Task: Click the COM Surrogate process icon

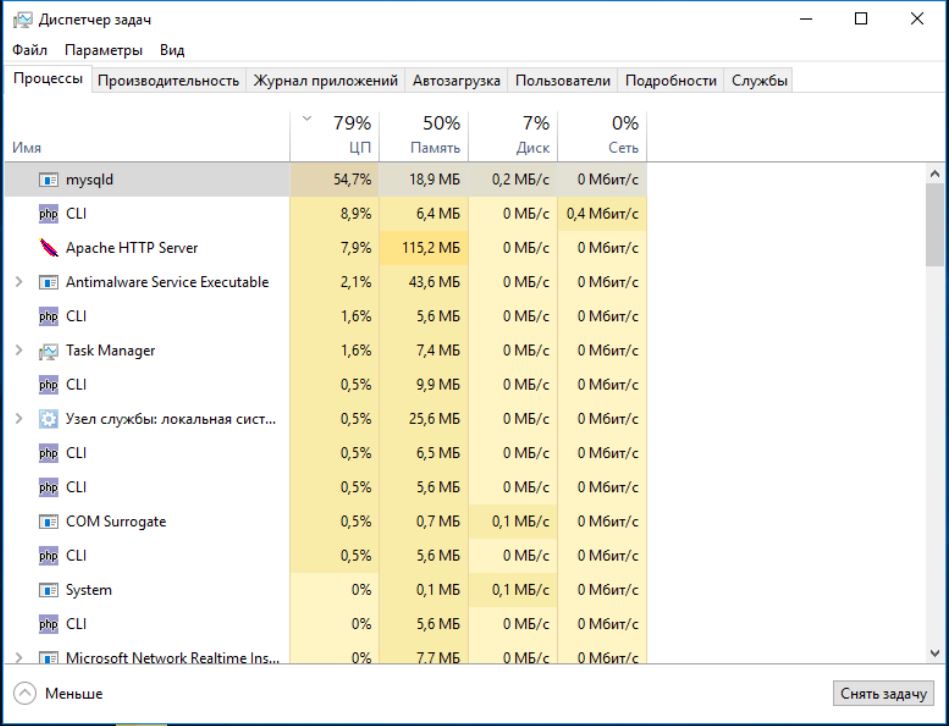Action: 48,522
